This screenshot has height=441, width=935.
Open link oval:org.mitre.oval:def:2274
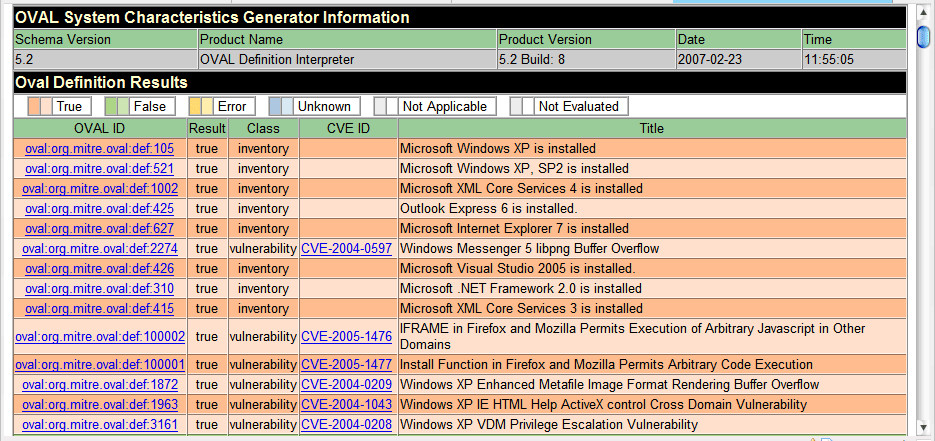point(100,249)
